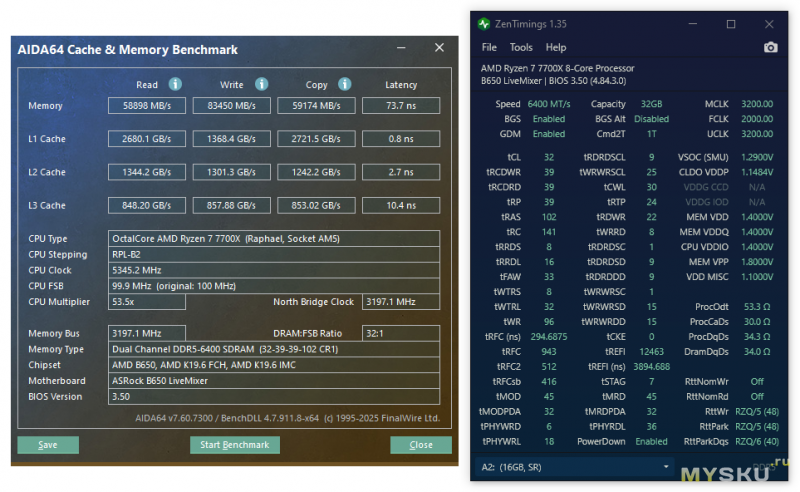Maximize the ZenTimings window
Image resolution: width=800 pixels, height=492 pixels.
731,23
